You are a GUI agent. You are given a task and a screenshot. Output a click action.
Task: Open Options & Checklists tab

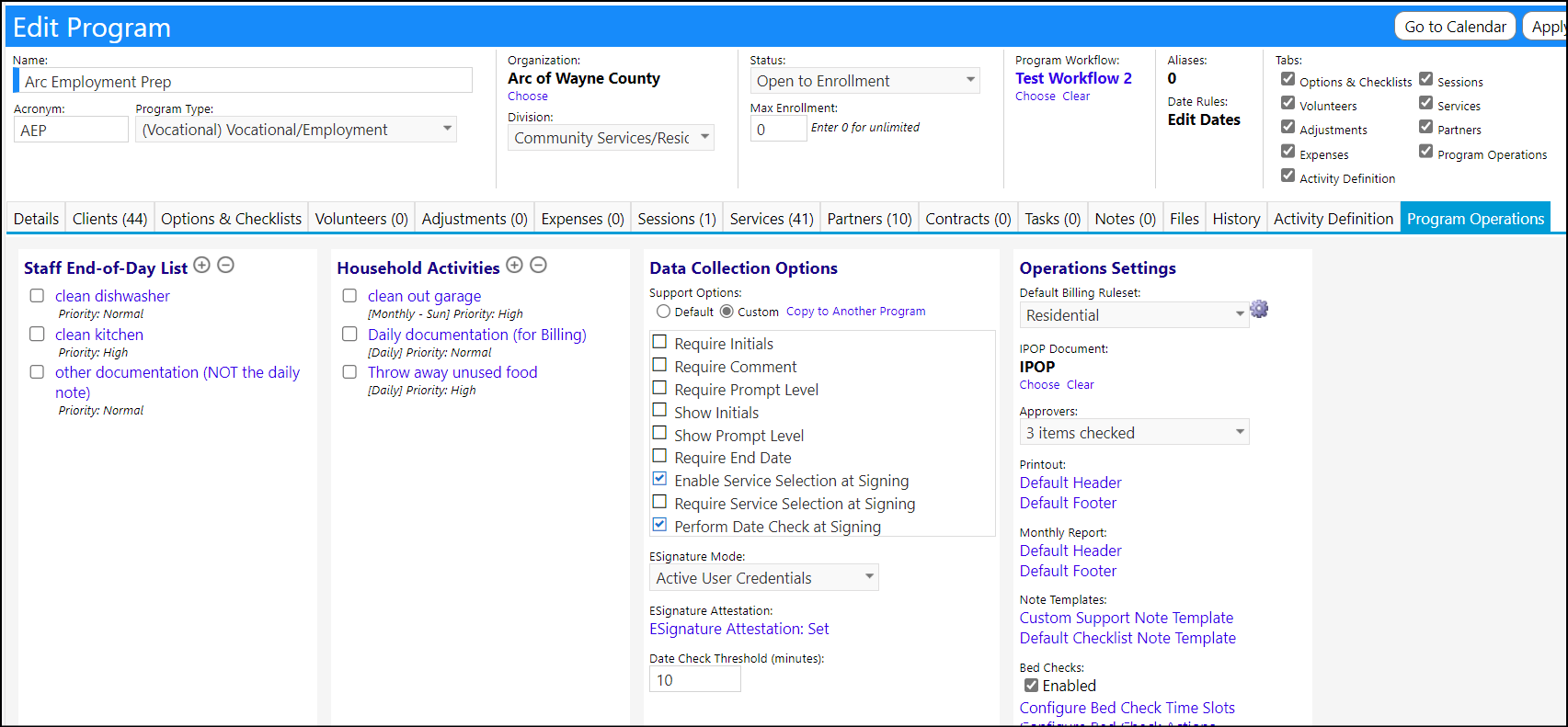point(231,219)
